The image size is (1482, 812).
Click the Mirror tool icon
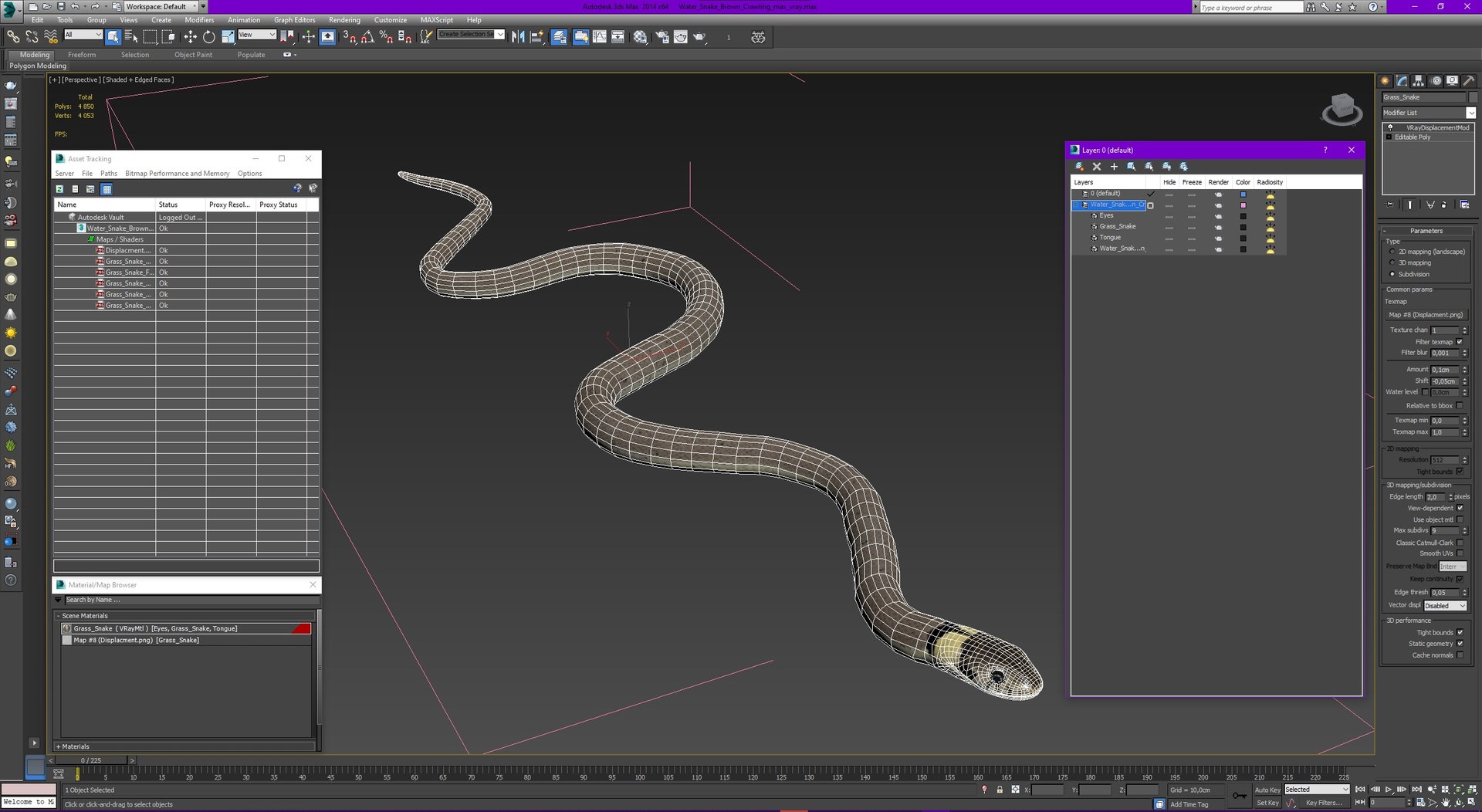518,36
